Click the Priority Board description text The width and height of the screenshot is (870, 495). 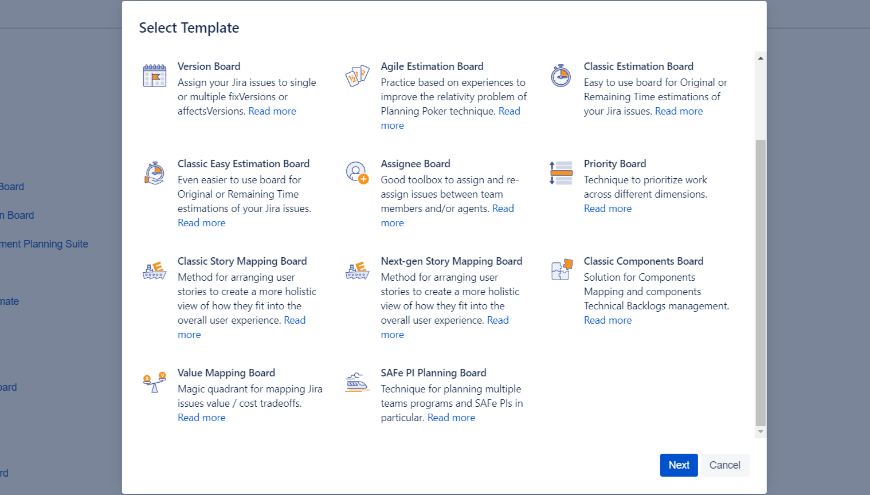(x=645, y=187)
